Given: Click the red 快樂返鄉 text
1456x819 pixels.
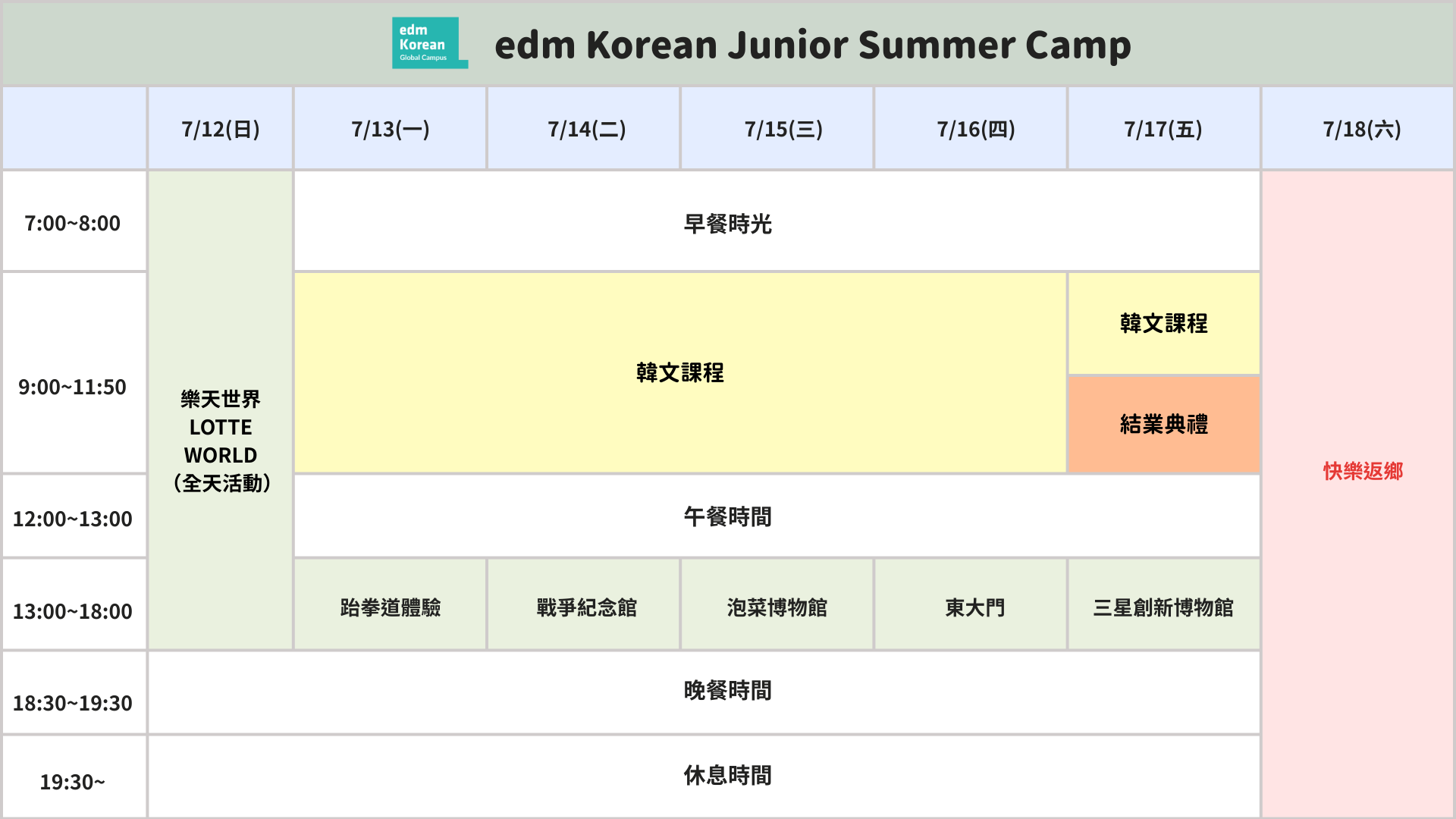Looking at the screenshot, I should pyautogui.click(x=1363, y=471).
